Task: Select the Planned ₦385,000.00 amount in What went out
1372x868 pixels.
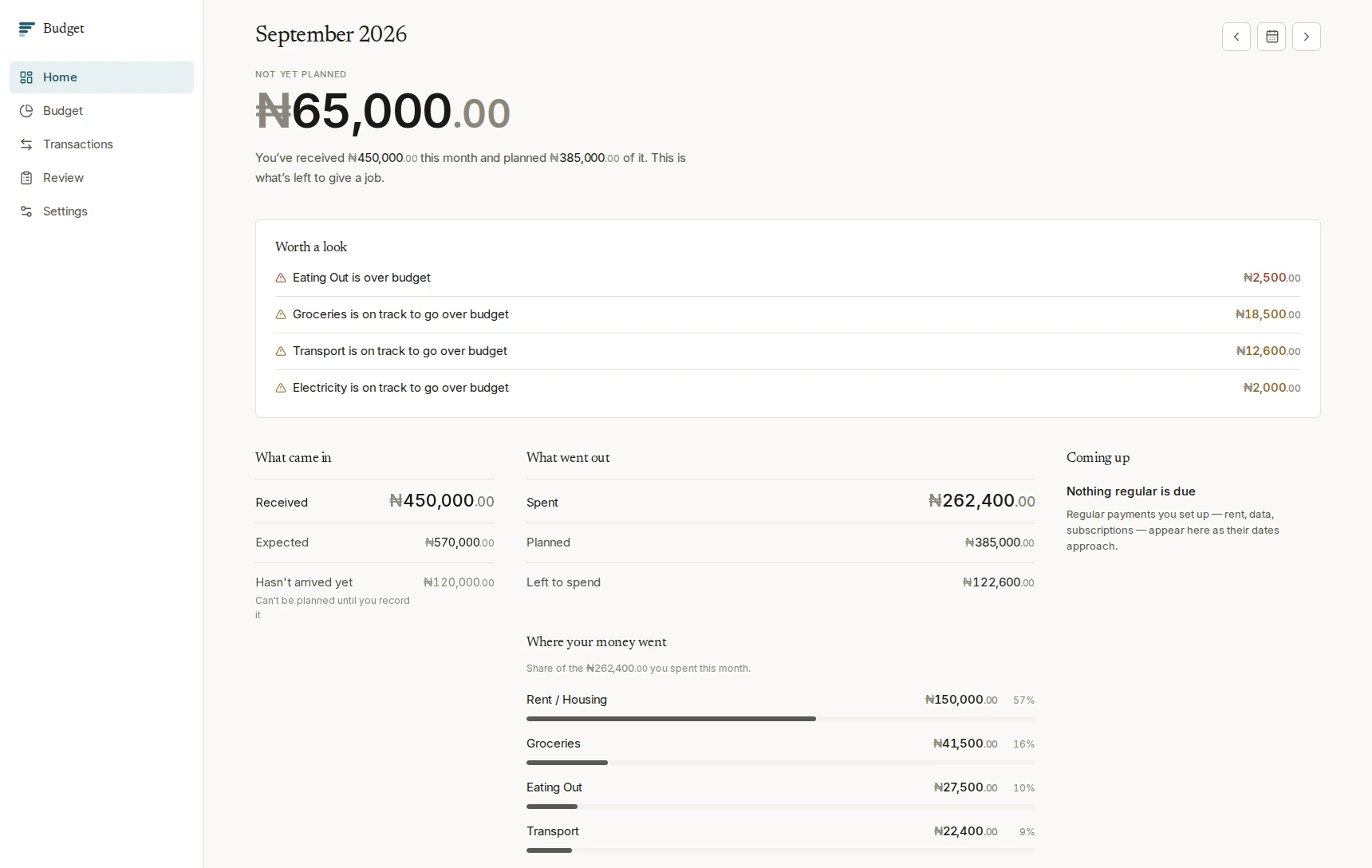Action: [x=999, y=542]
